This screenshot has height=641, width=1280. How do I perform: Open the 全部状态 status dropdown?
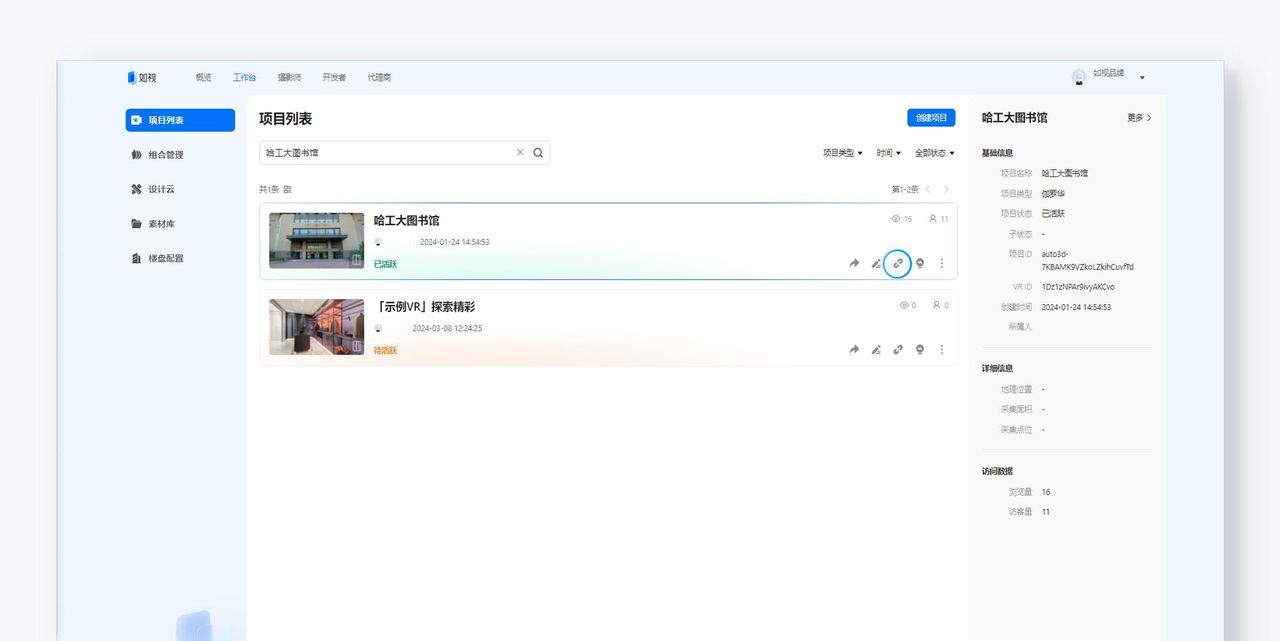(934, 153)
